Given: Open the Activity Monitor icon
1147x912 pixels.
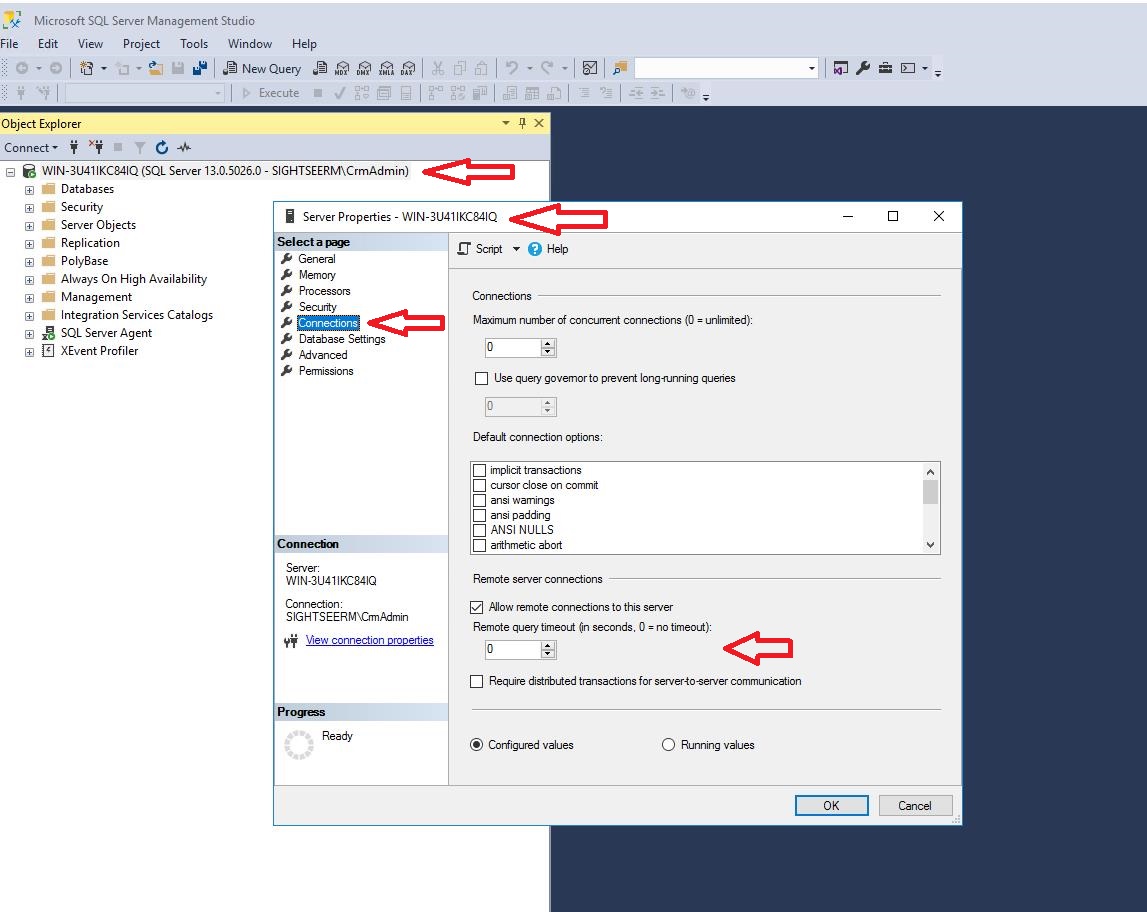Looking at the screenshot, I should point(590,68).
